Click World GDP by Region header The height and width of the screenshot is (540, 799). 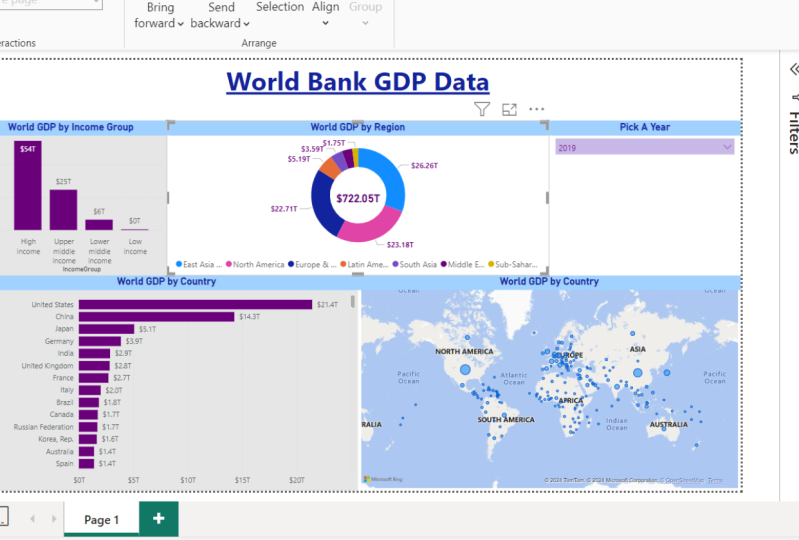tap(358, 127)
